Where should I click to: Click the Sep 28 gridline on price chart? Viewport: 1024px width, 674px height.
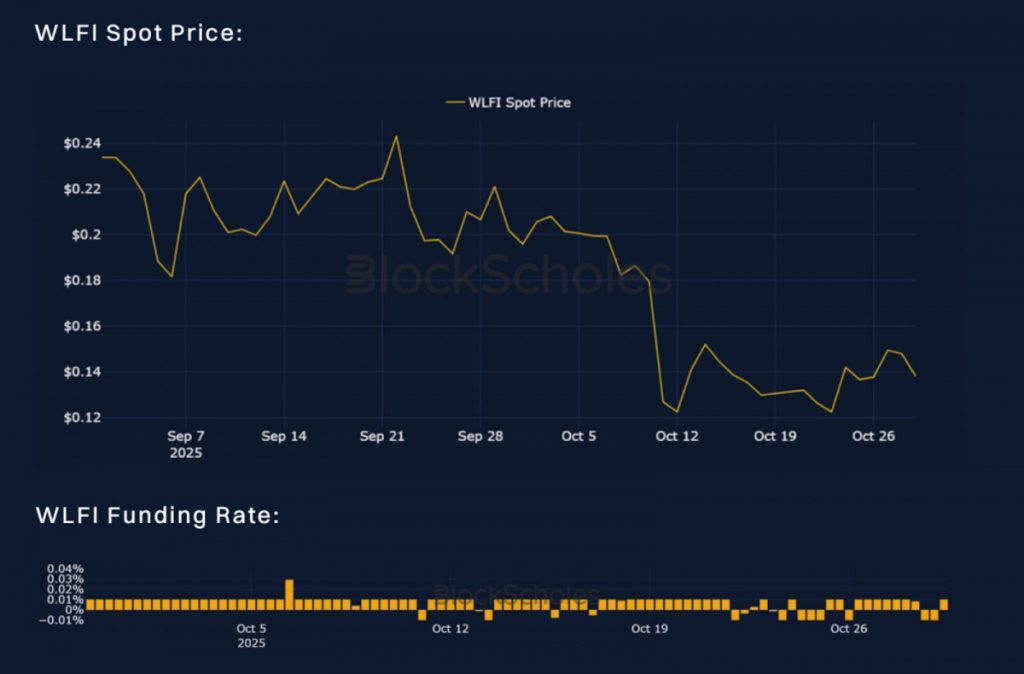click(x=480, y=280)
